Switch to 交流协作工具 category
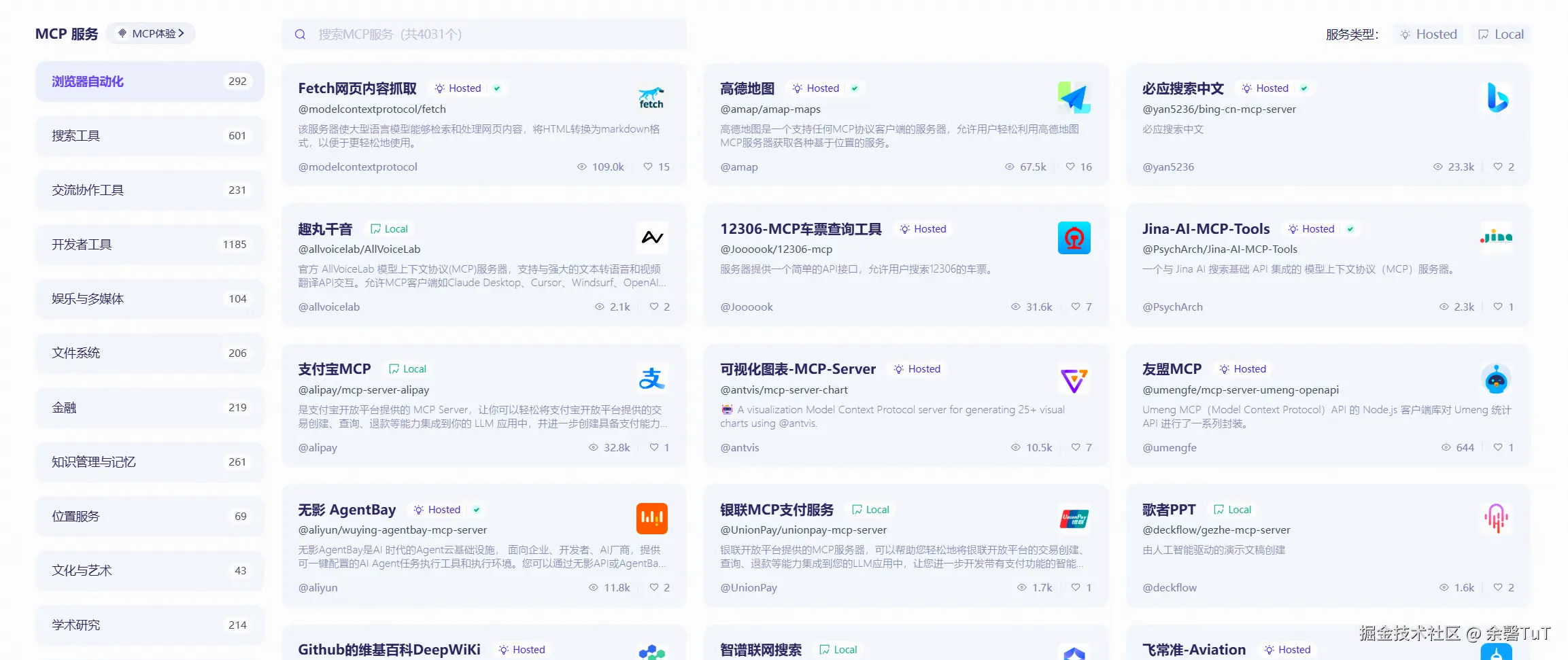The image size is (1568, 660). click(x=150, y=190)
